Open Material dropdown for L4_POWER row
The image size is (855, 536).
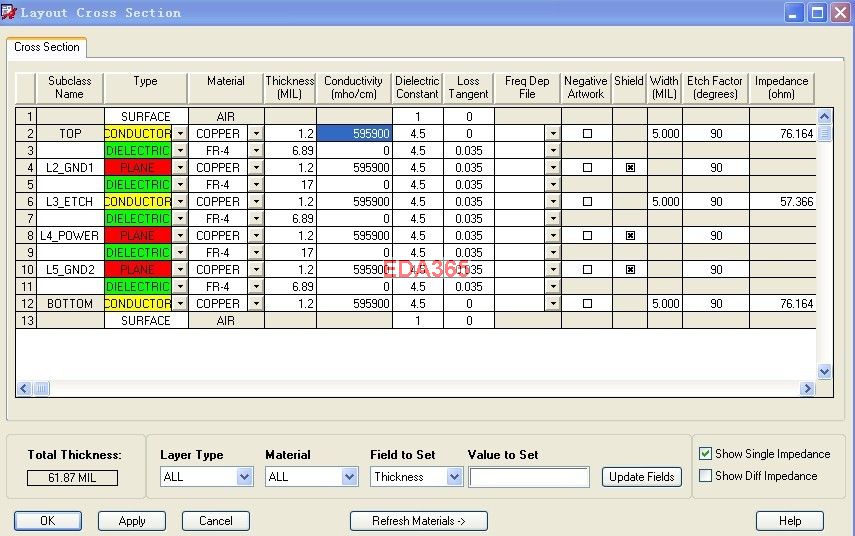pos(256,236)
